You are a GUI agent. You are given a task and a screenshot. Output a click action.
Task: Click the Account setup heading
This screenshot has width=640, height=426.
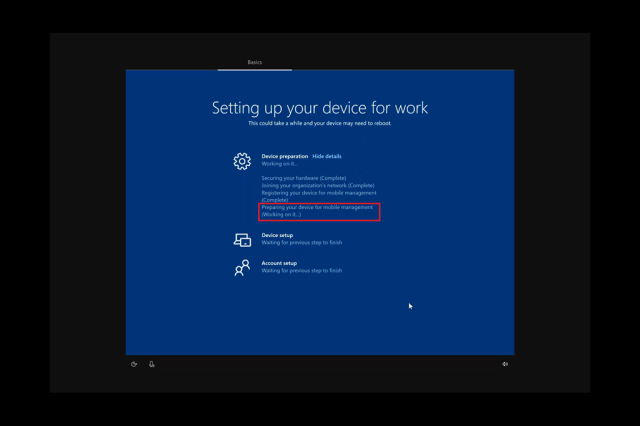pyautogui.click(x=279, y=263)
